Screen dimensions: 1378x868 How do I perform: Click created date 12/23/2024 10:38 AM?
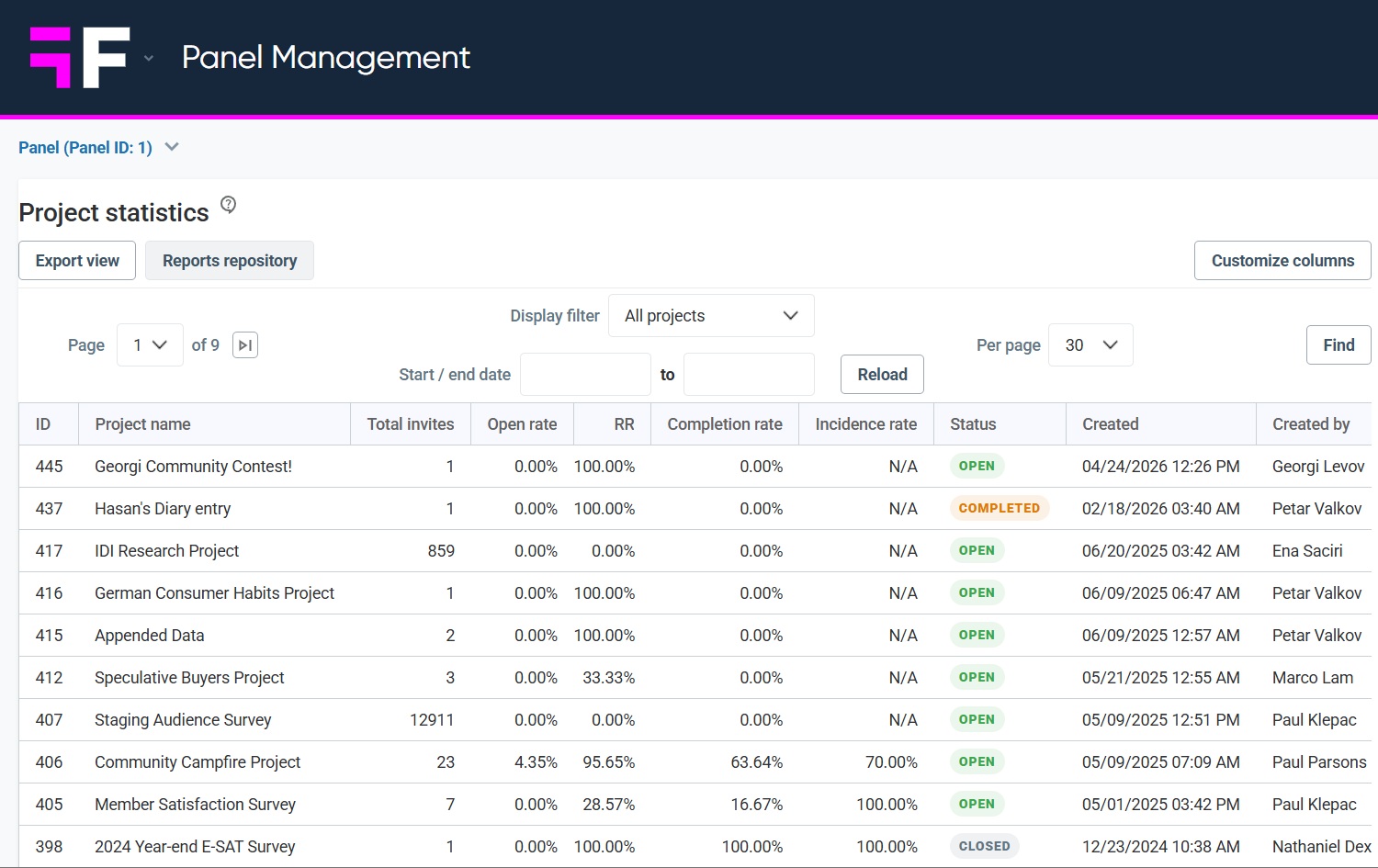tap(1160, 847)
